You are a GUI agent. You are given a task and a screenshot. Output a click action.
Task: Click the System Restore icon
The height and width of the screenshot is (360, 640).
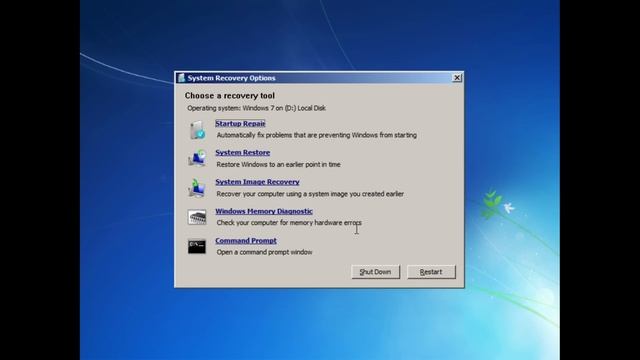tap(197, 158)
